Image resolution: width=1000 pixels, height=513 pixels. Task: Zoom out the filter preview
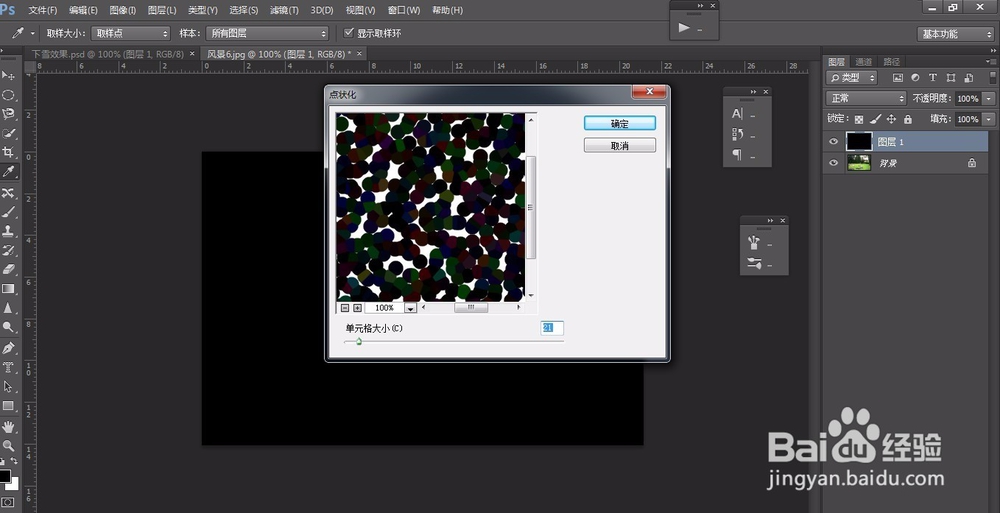345,308
